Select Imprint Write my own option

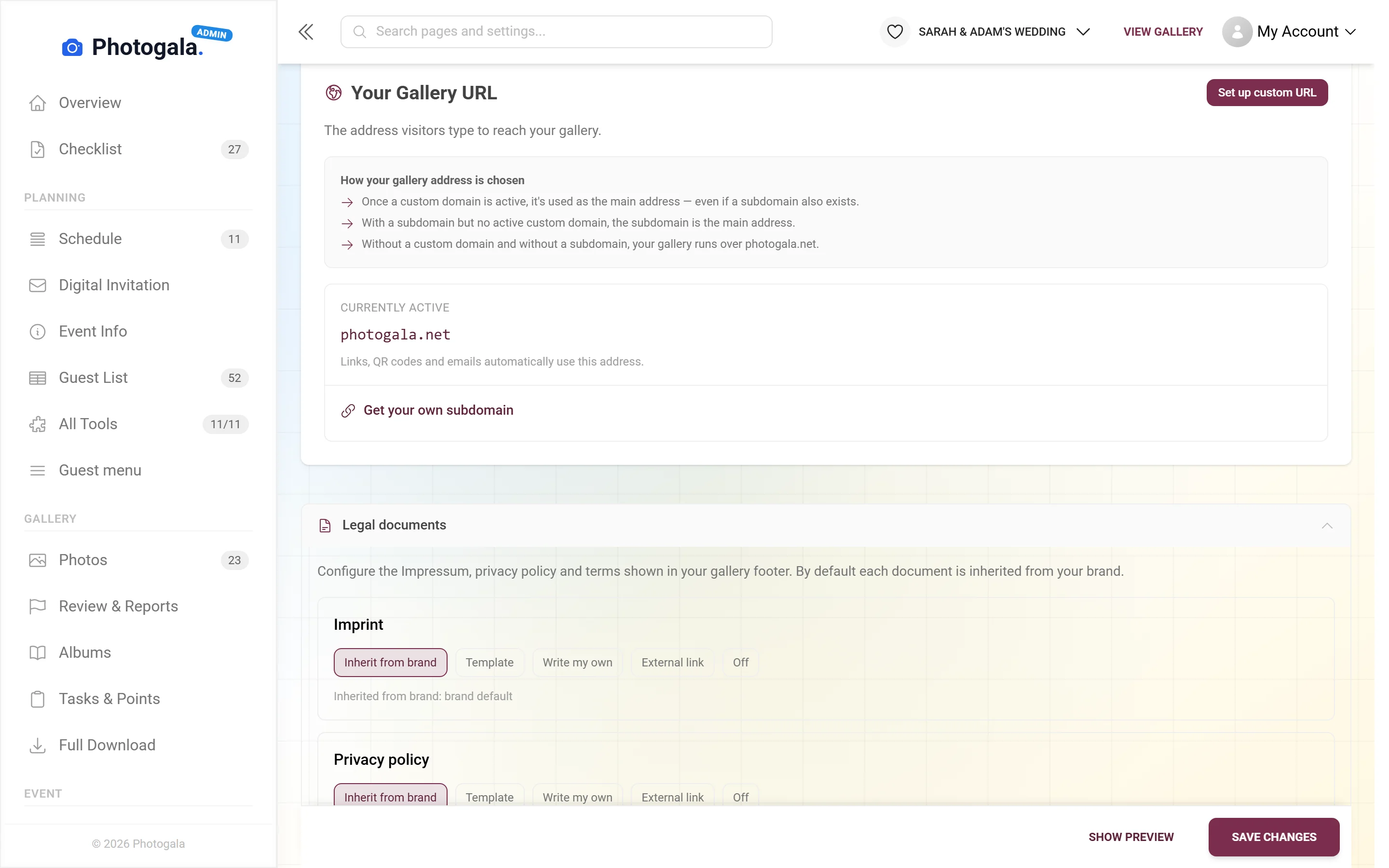click(x=577, y=663)
